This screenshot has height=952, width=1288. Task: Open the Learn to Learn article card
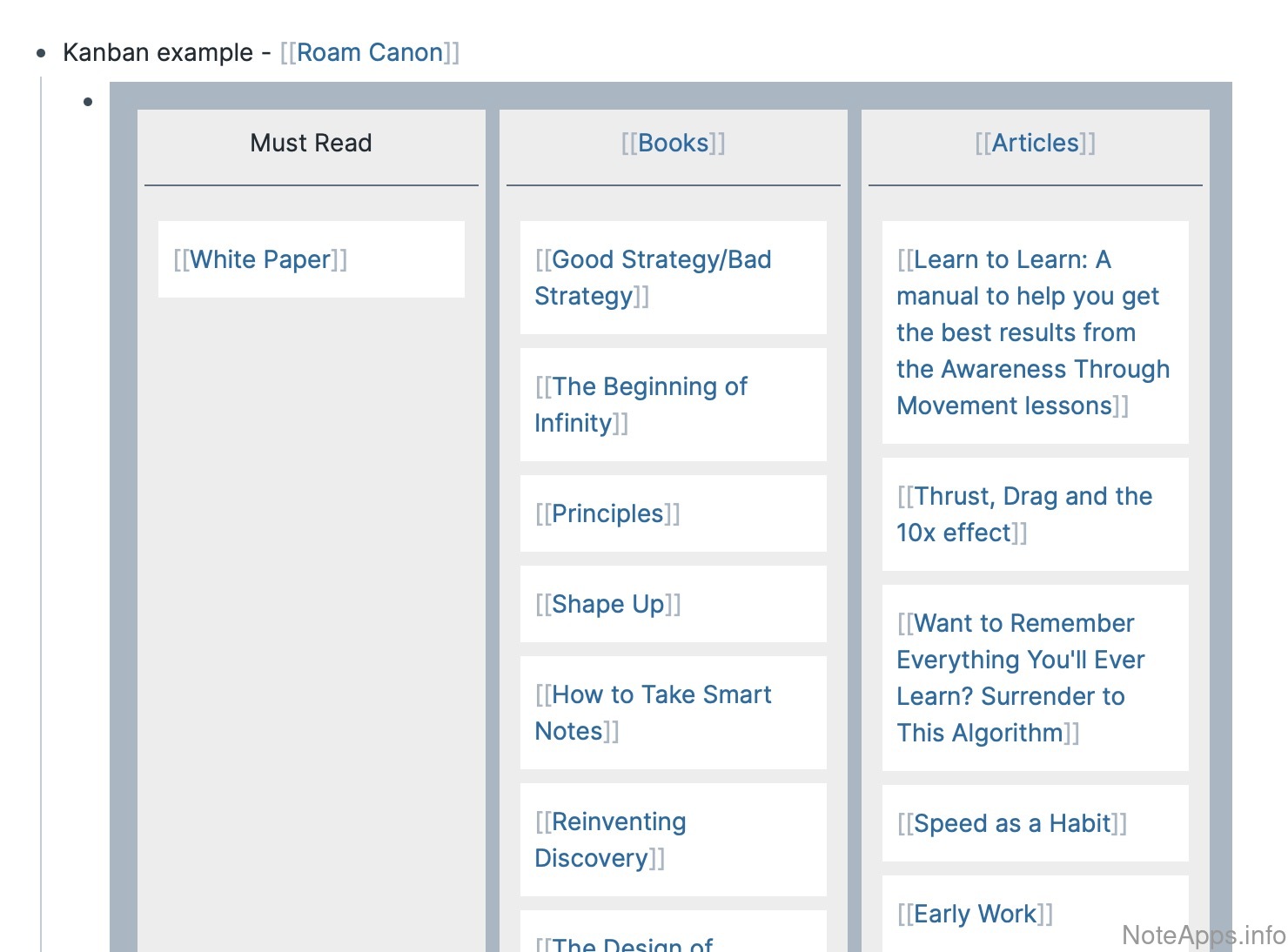click(1033, 332)
